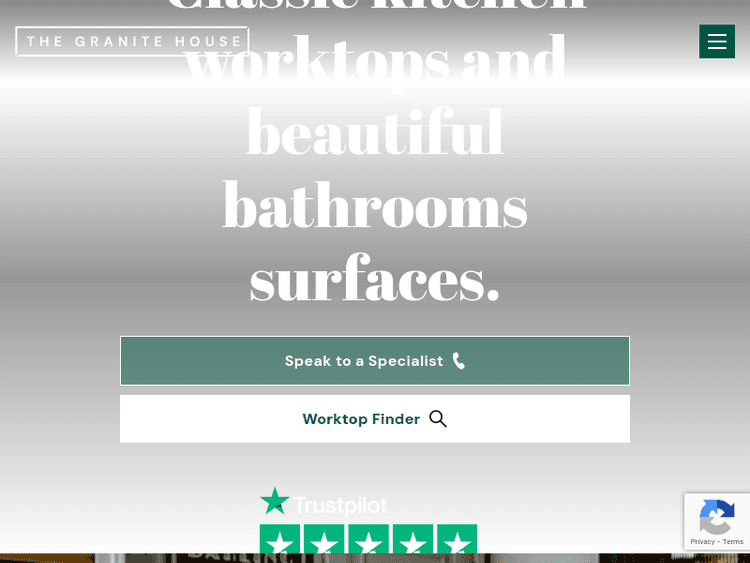Open the reCAPTCHA Privacy link
The image size is (750, 563).
(x=702, y=541)
